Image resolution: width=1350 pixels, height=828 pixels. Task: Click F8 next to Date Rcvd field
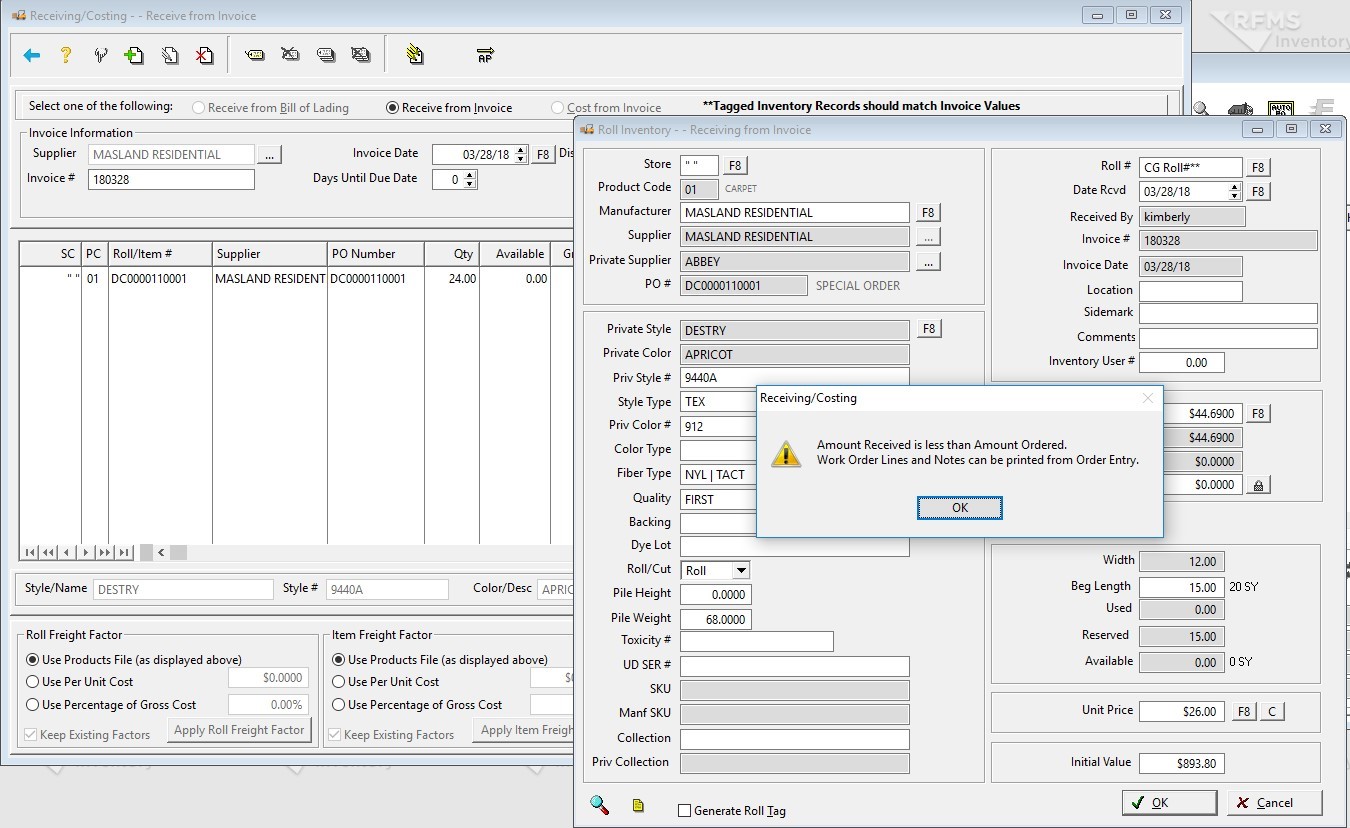pyautogui.click(x=1258, y=191)
